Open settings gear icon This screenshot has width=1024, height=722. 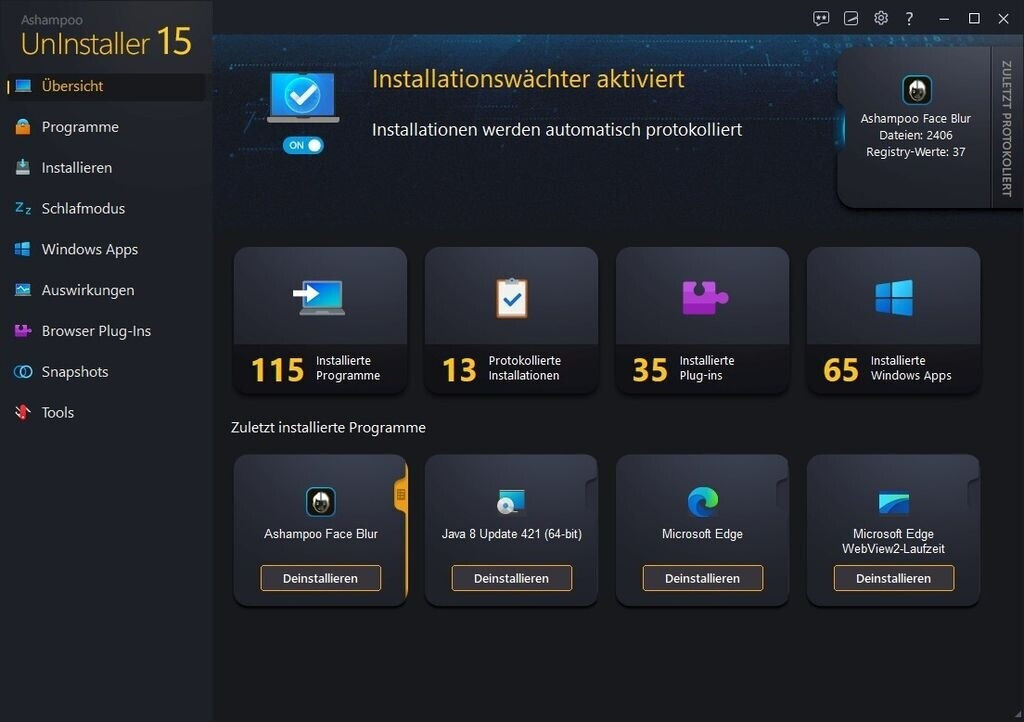881,18
